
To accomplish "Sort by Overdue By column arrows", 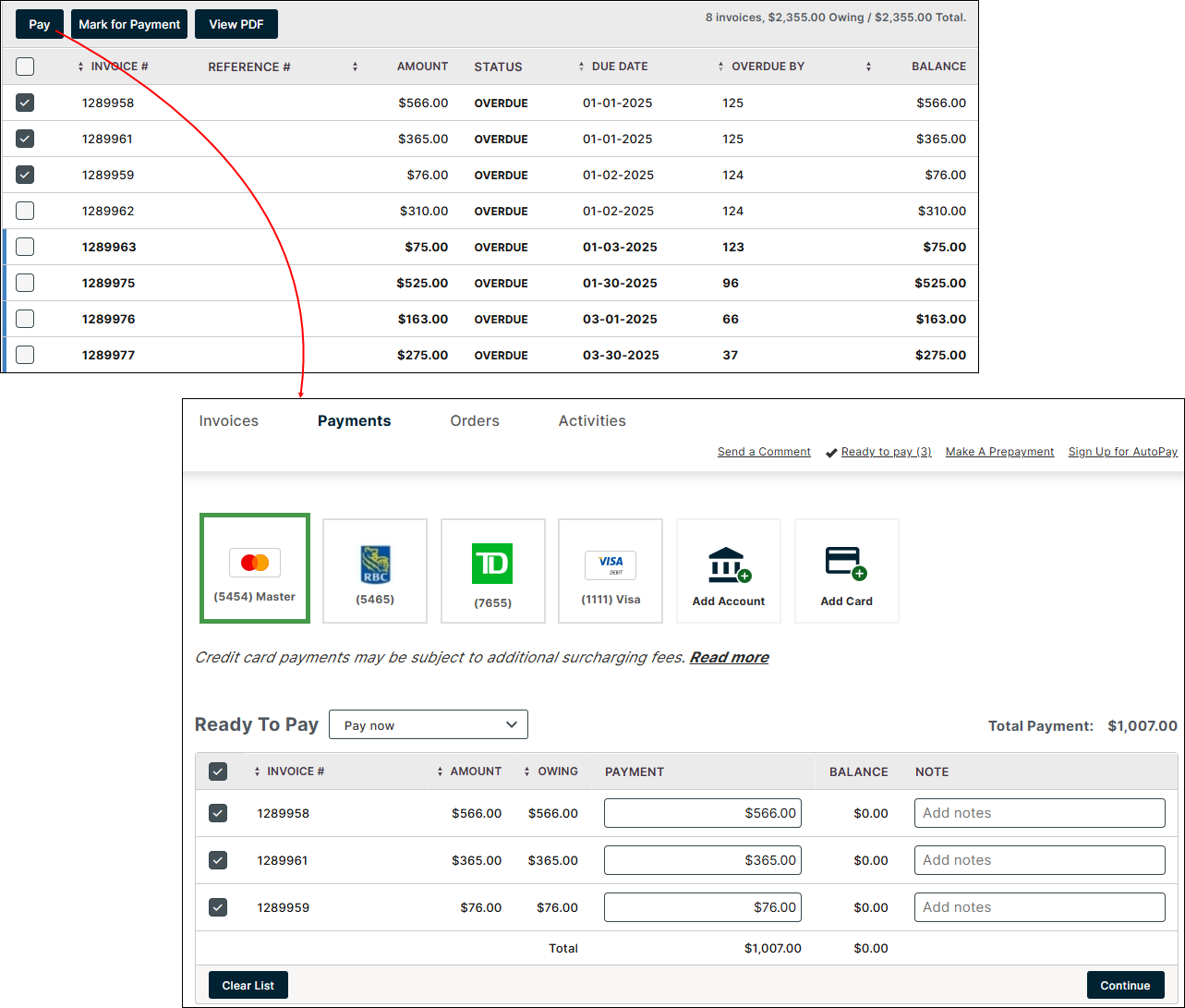I will 720,67.
